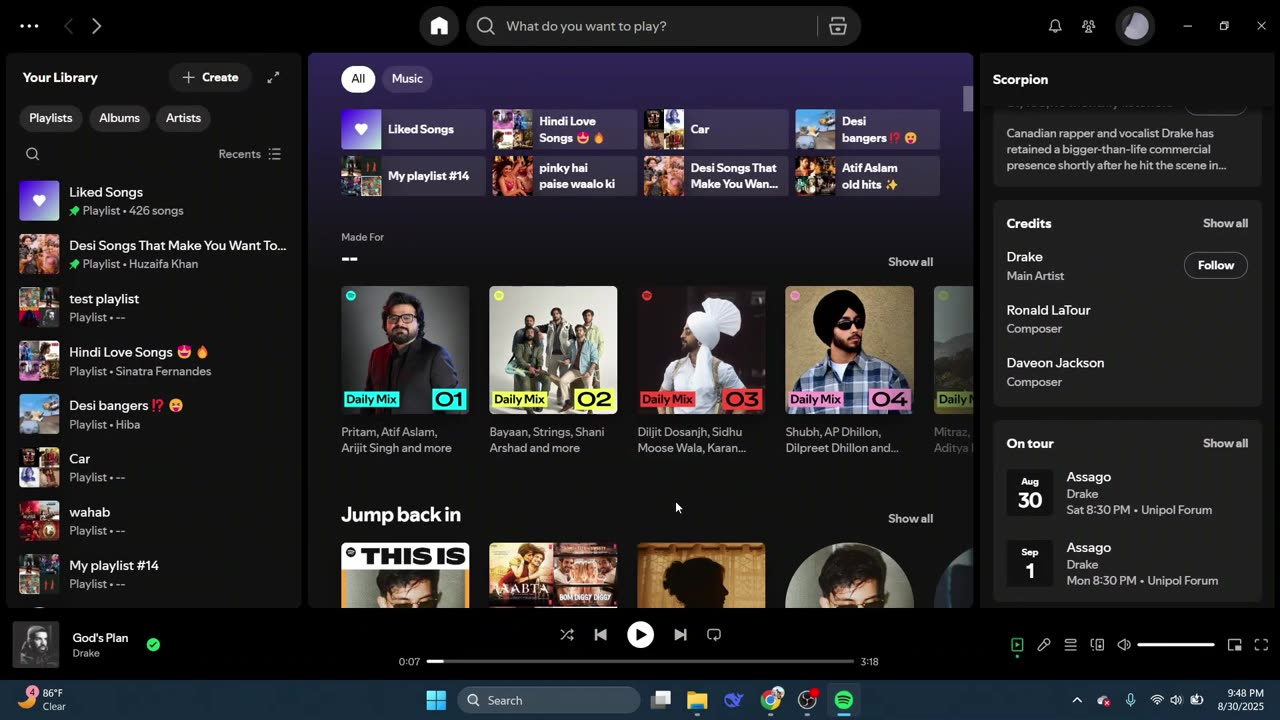
Task: Open Hindi Love Songs shortcut tile
Action: point(564,129)
